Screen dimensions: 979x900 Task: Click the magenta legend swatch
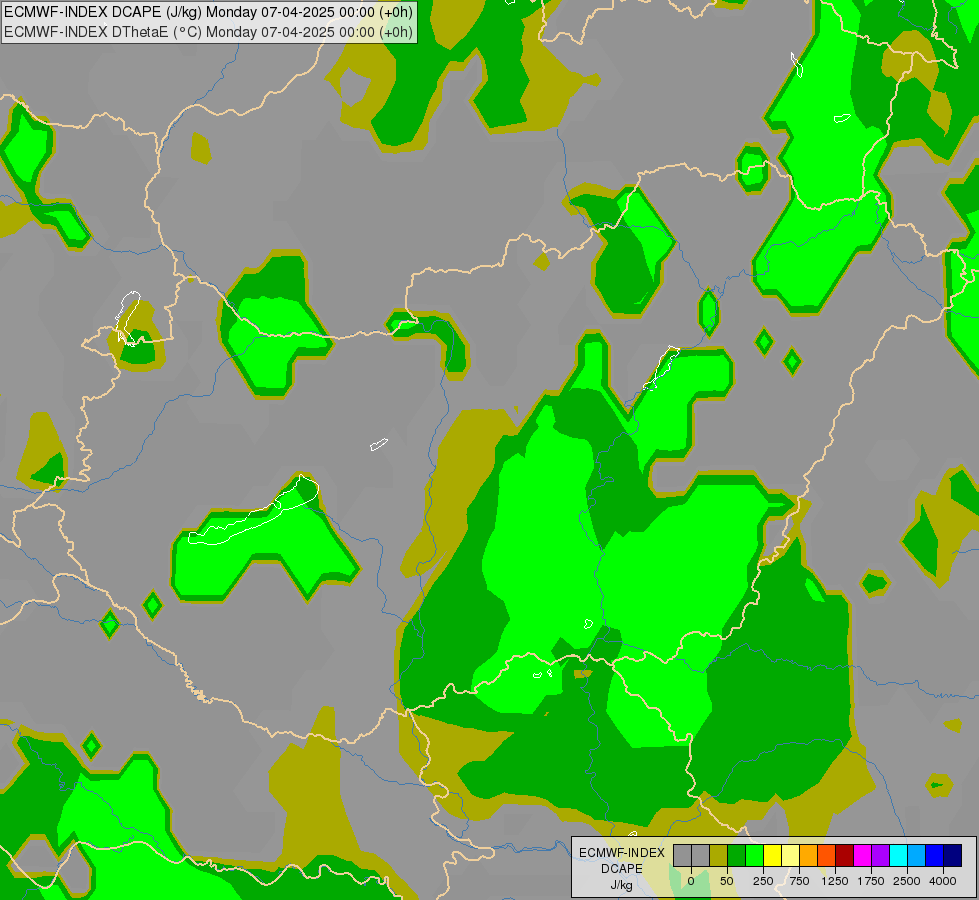863,855
